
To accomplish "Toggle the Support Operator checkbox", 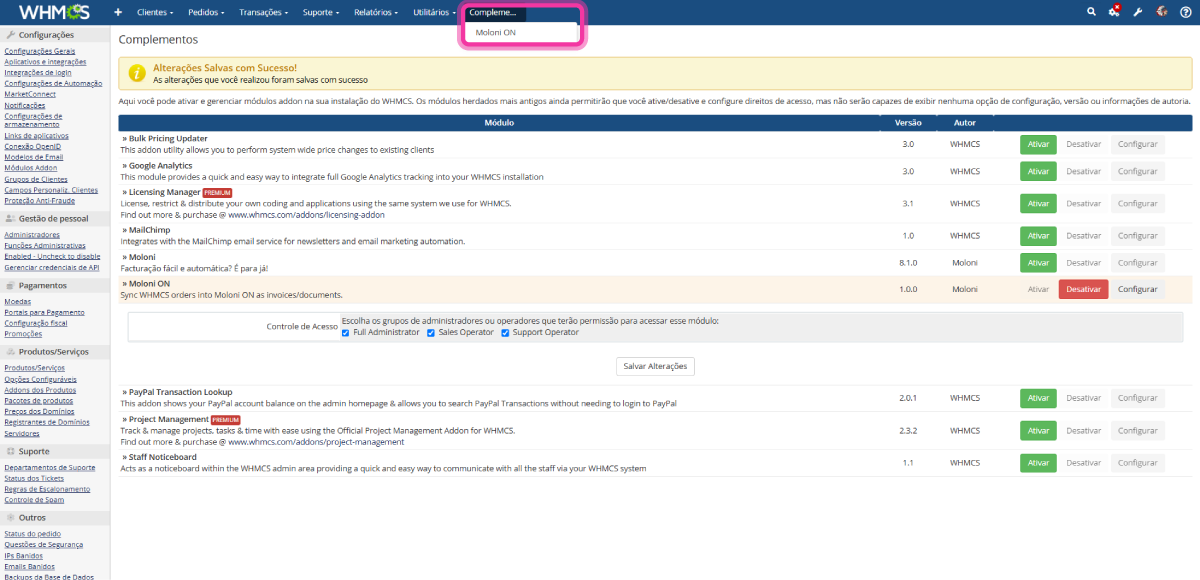I will (x=505, y=333).
